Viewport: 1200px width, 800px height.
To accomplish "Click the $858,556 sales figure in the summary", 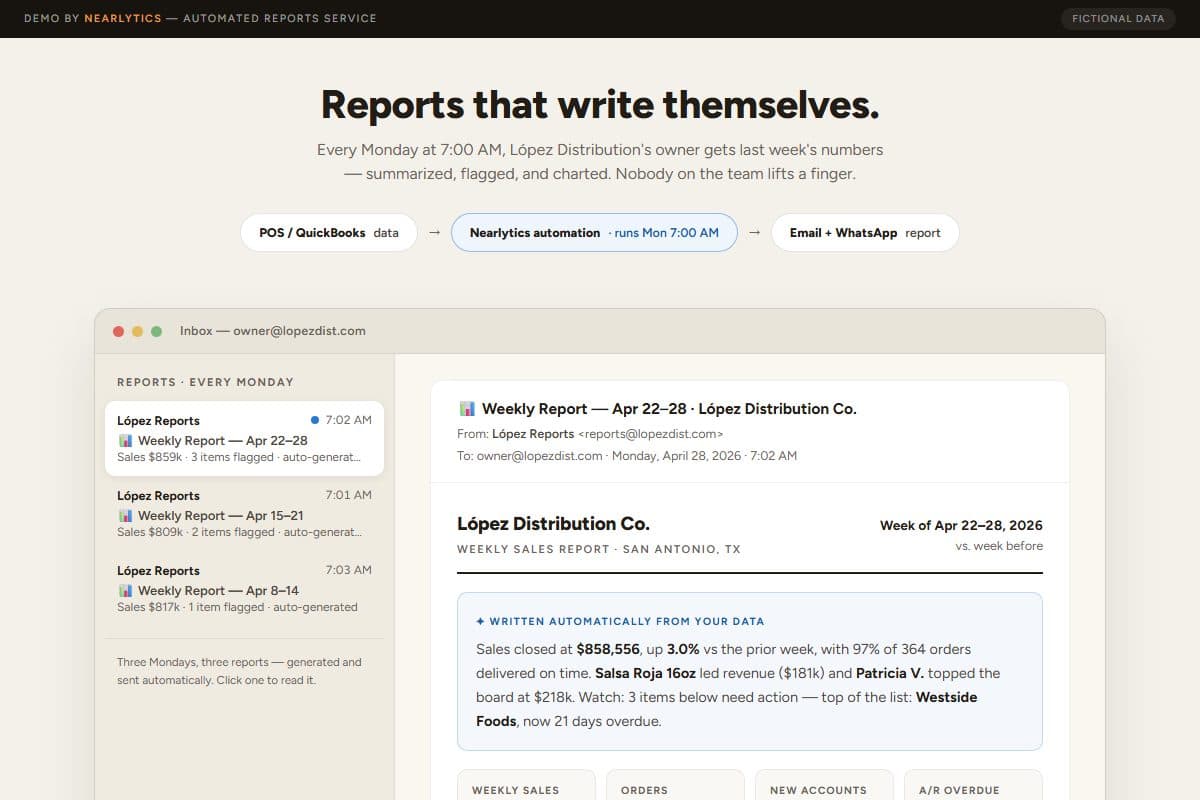I will click(x=608, y=649).
